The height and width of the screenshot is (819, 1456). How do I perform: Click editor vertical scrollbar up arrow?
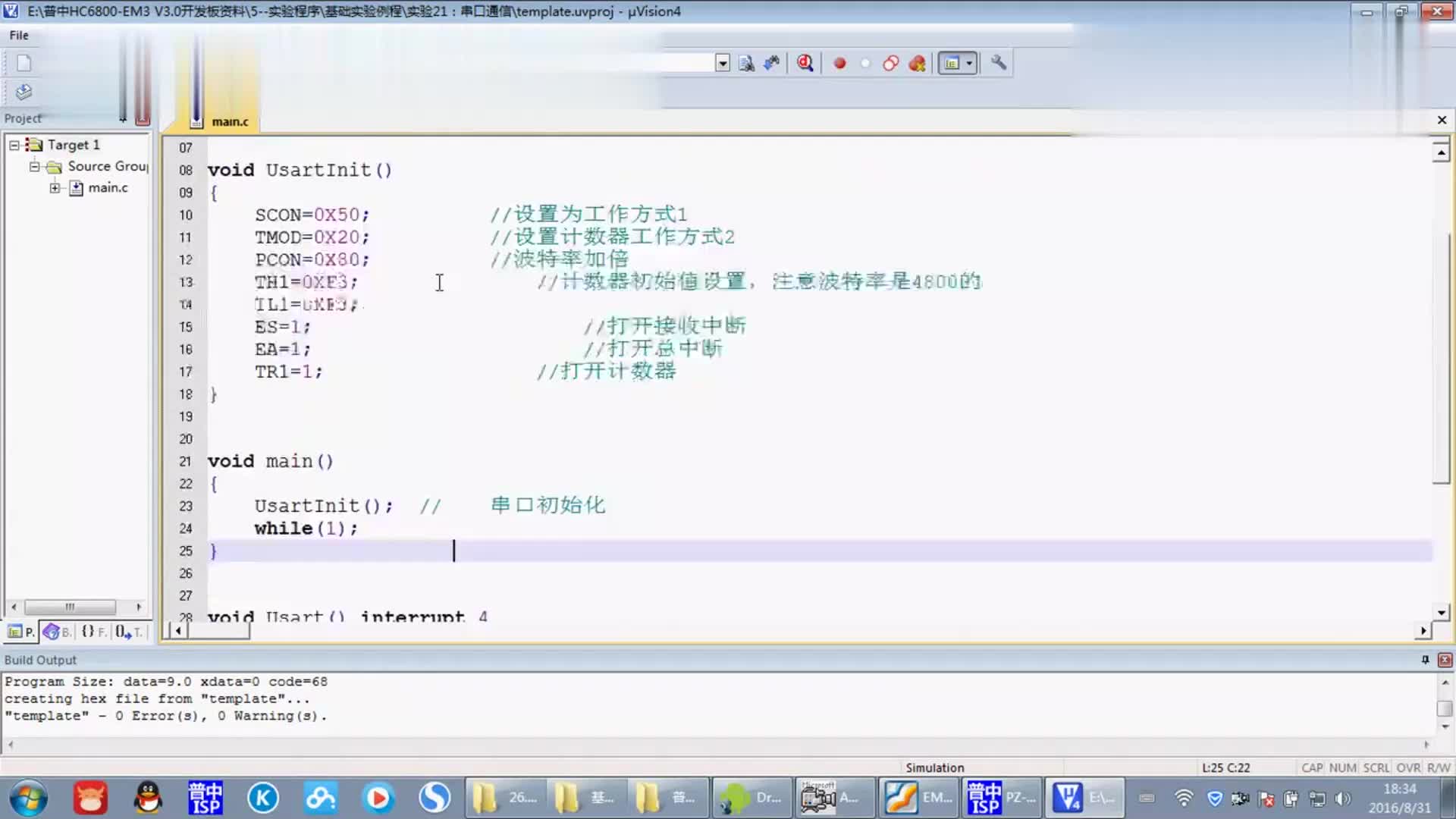1441,152
